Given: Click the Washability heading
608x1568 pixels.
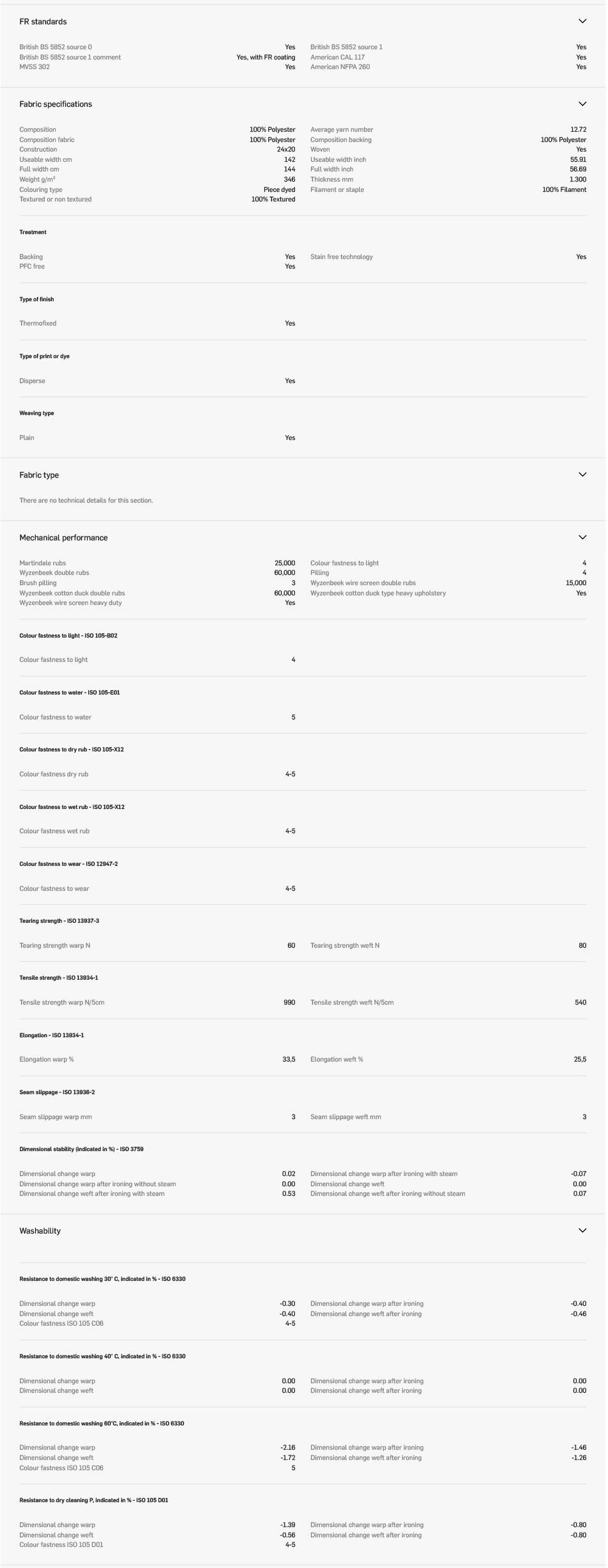Looking at the screenshot, I should tap(40, 1231).
